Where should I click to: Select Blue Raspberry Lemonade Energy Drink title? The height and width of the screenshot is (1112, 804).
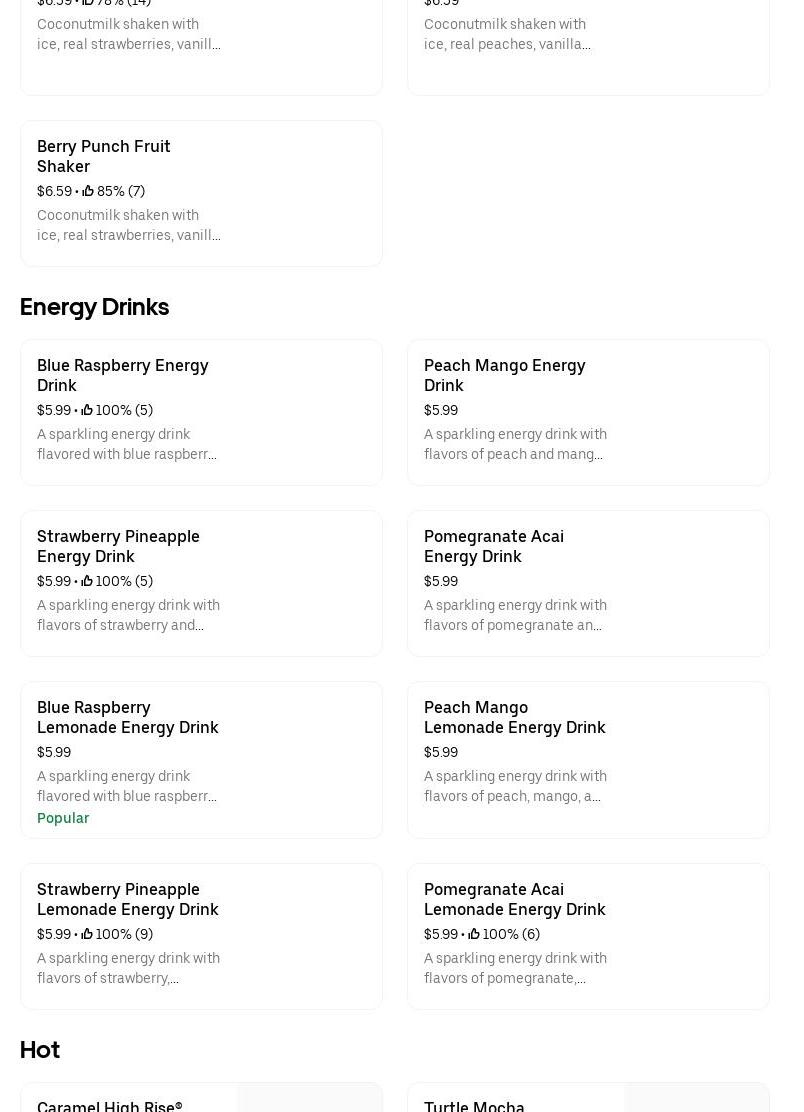127,717
